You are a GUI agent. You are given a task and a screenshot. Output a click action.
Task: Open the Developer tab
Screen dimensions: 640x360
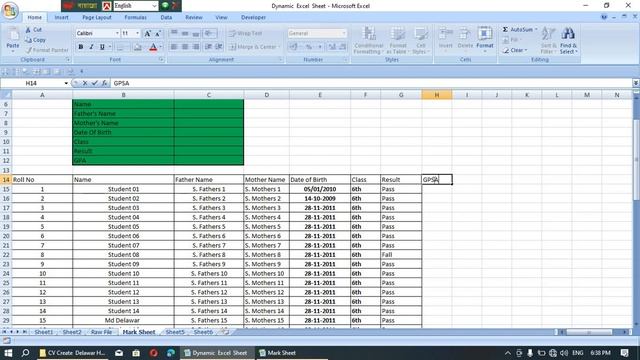tap(253, 18)
